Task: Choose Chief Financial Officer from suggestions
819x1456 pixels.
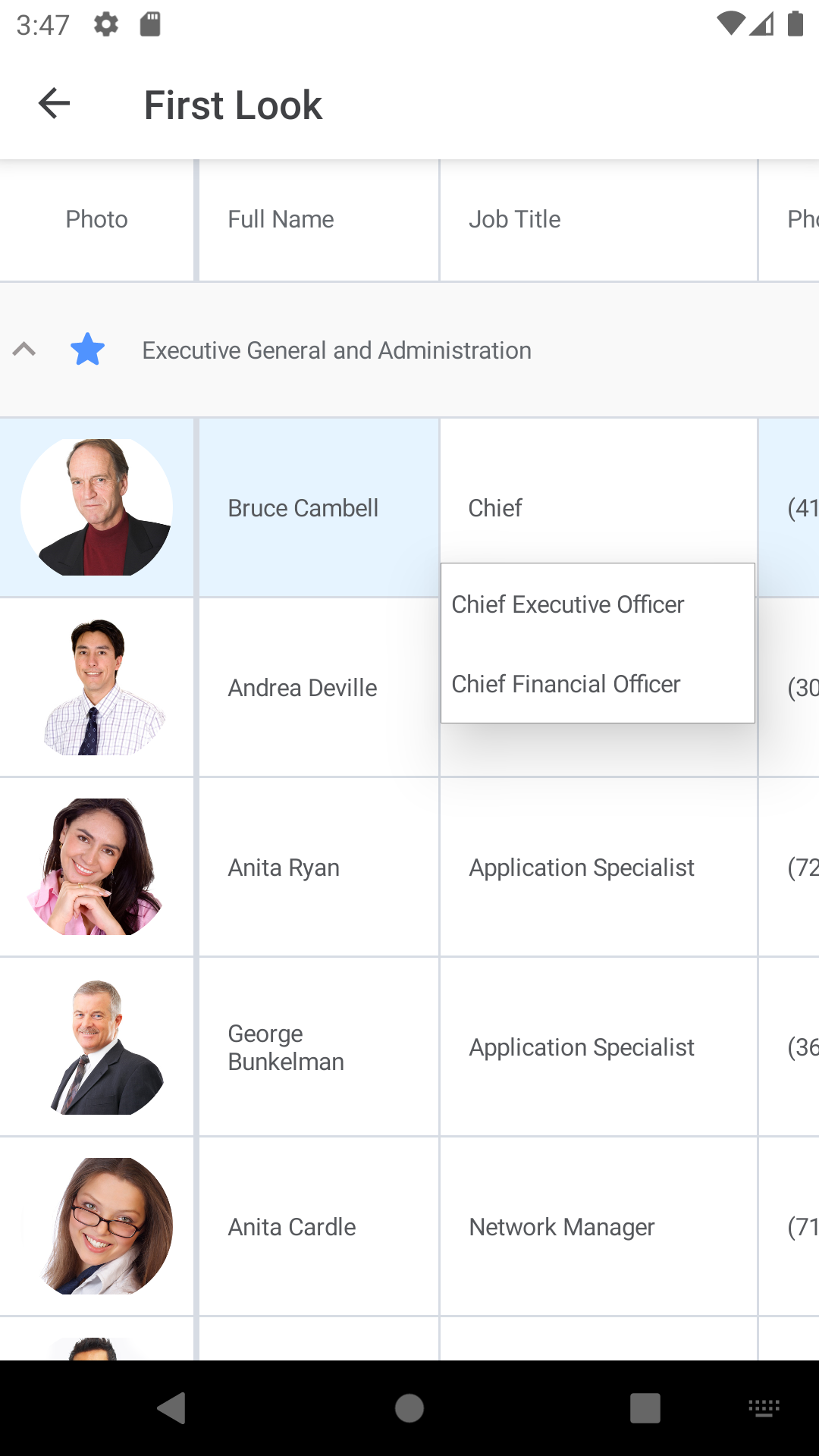Action: click(x=566, y=684)
